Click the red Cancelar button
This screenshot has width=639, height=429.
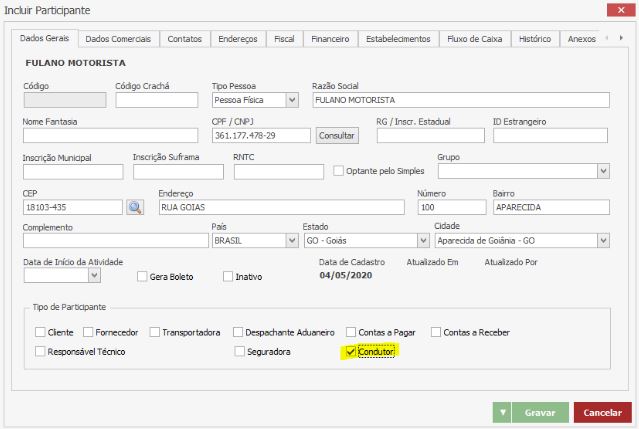(602, 412)
